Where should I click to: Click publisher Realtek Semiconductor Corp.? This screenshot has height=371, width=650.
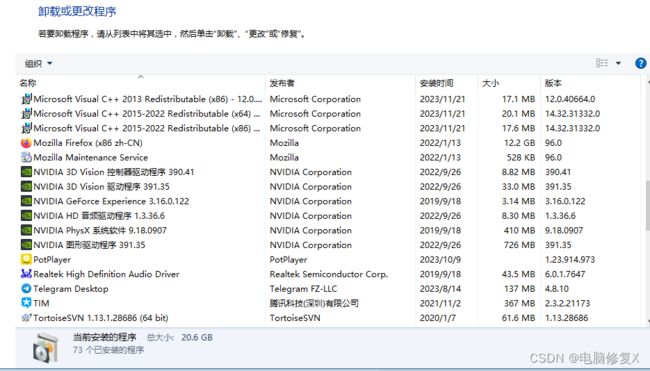click(329, 274)
